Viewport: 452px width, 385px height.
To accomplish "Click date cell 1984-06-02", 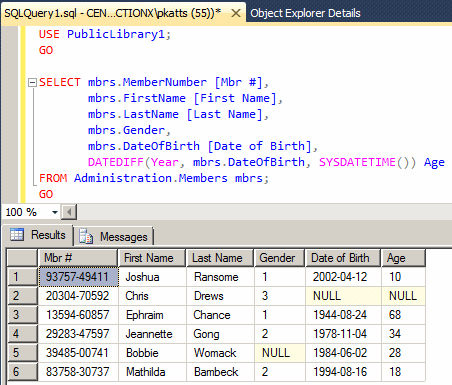I will click(343, 353).
